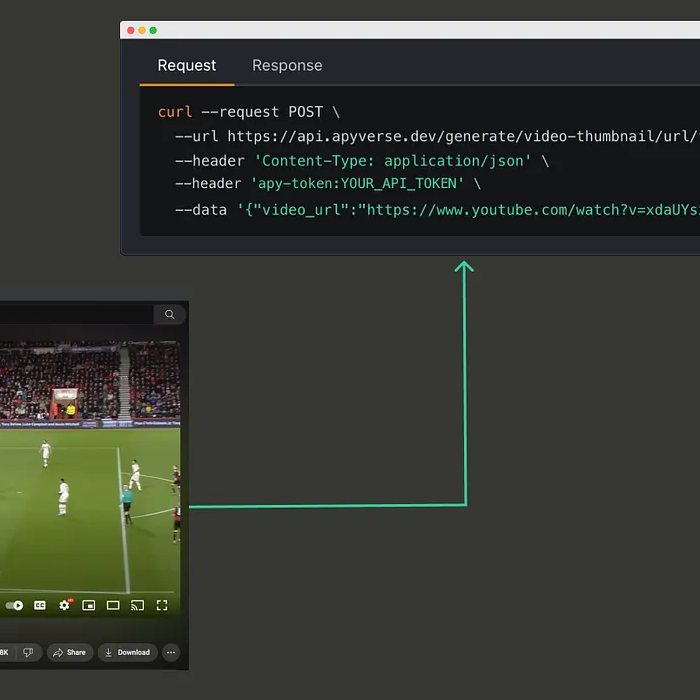This screenshot has height=700, width=700.
Task: Toggle the autoplay switch in video player
Action: [x=14, y=605]
